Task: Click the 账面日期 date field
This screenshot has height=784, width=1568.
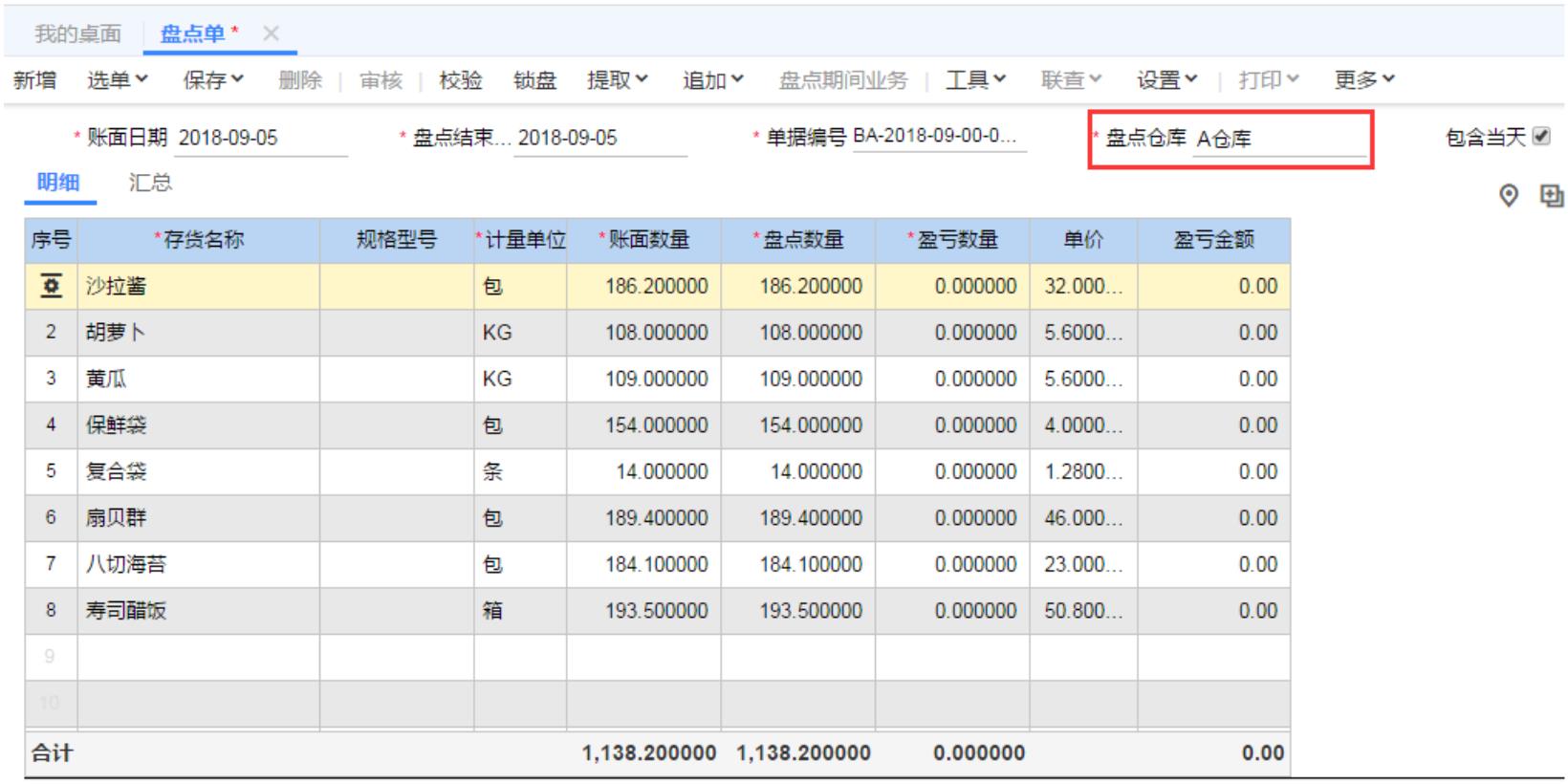Action: pyautogui.click(x=260, y=138)
